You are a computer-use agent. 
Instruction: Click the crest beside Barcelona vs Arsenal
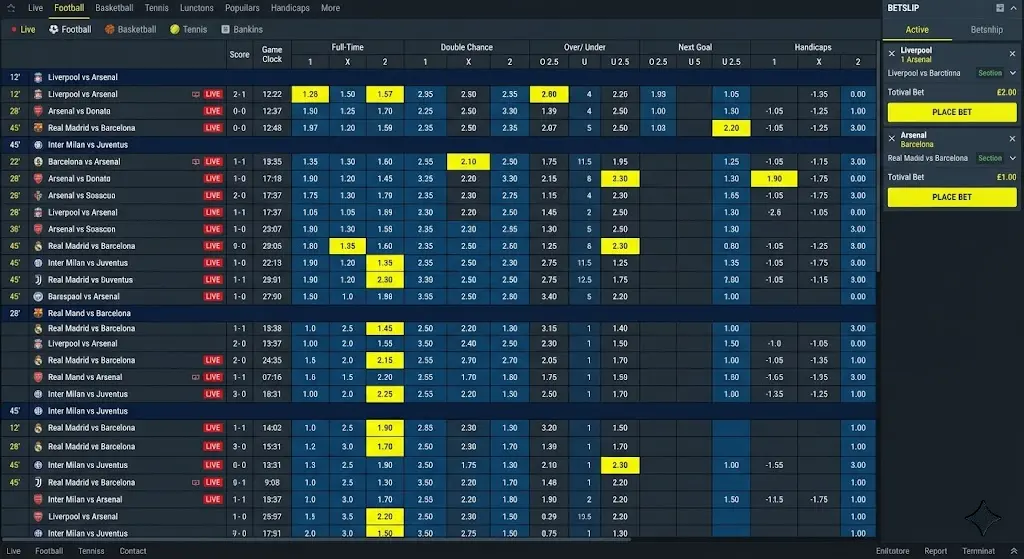(38, 162)
